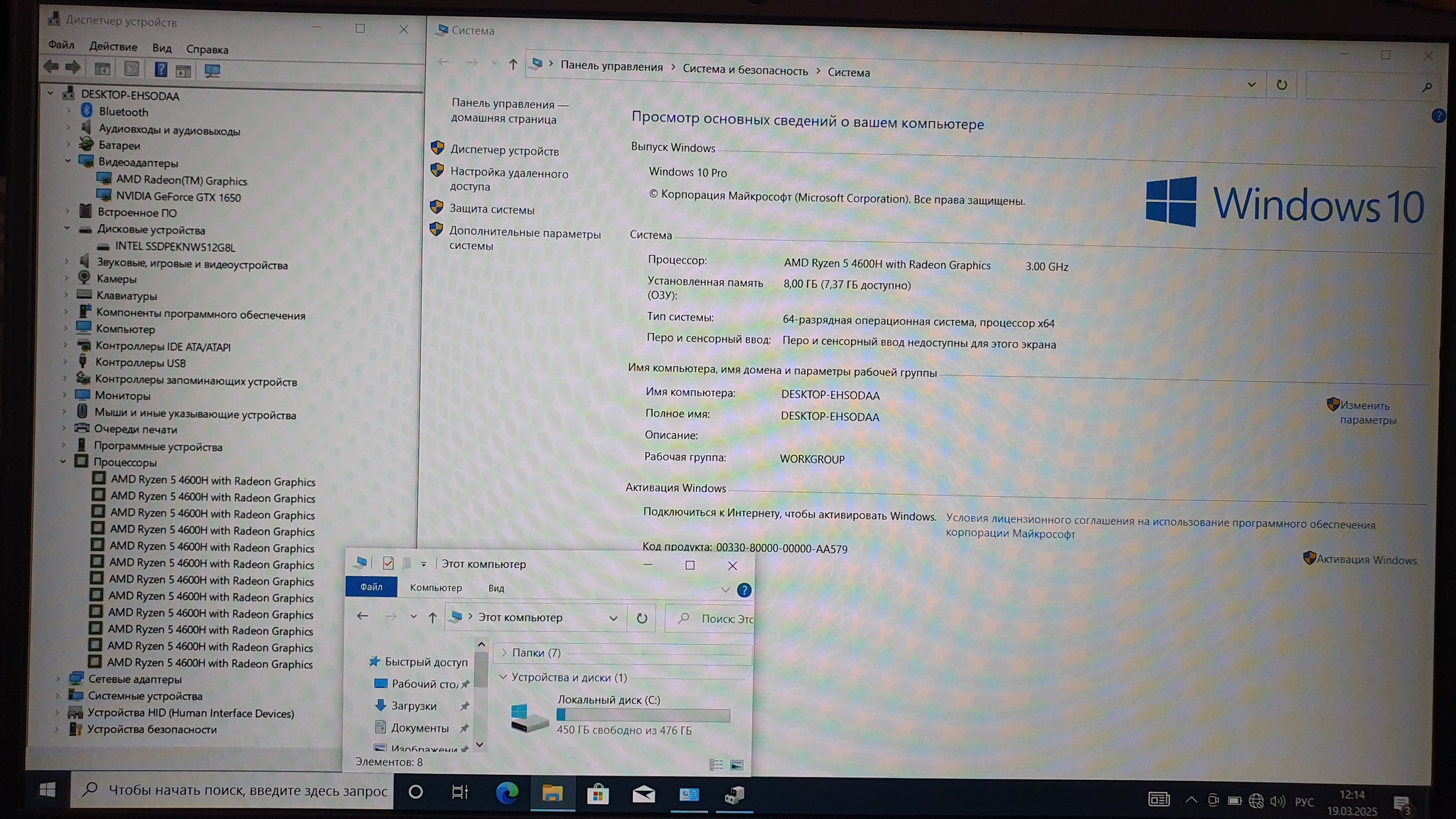This screenshot has height=819, width=1456.
Task: Click the scan for hardware changes toolbar icon
Action: coord(212,70)
